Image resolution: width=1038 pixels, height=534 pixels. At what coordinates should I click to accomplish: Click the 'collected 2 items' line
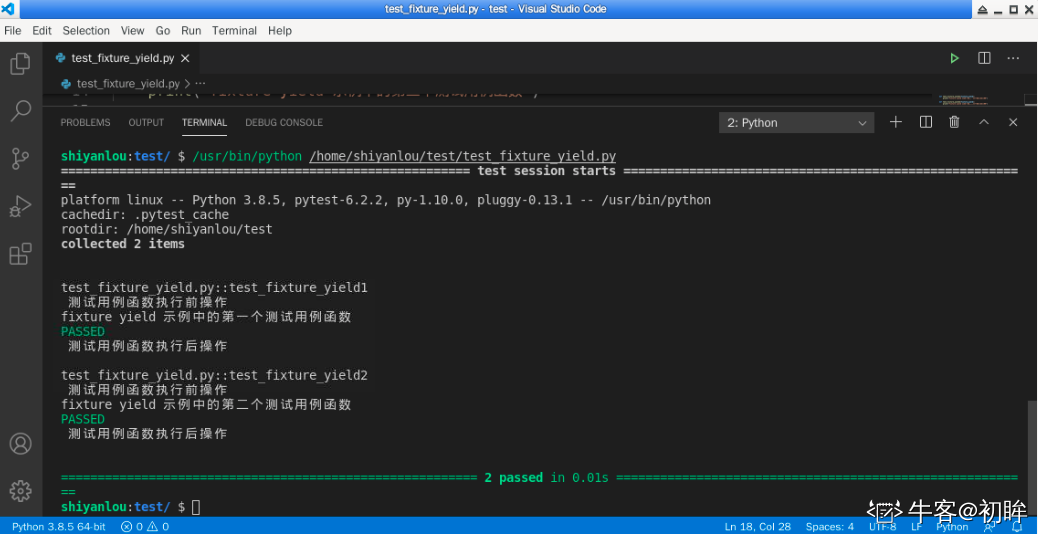(x=122, y=244)
